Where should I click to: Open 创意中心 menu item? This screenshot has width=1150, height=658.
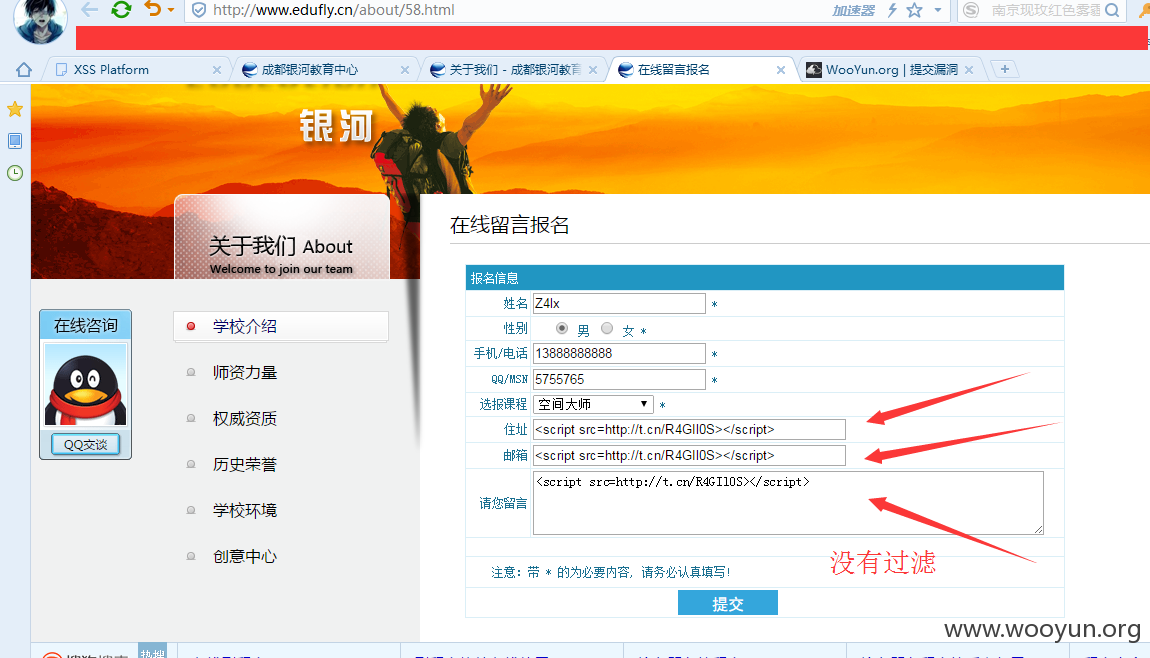[245, 557]
